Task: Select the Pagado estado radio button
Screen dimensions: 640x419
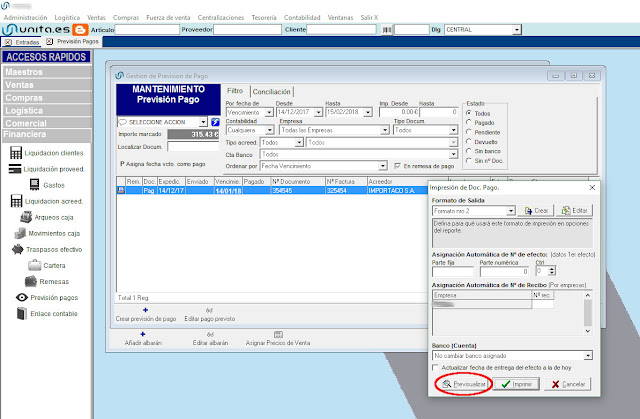Action: tap(470, 123)
